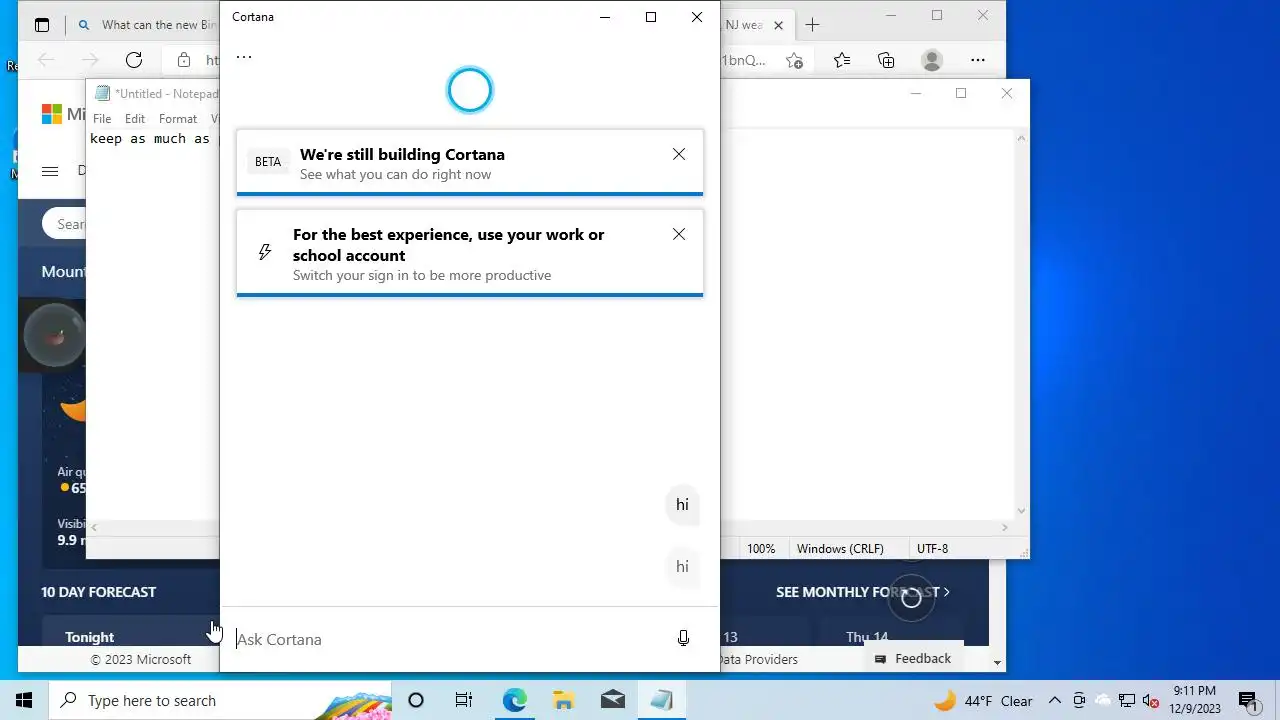Open the 'use your work or school account' card
Screen dimensions: 1280x720
coord(470,253)
